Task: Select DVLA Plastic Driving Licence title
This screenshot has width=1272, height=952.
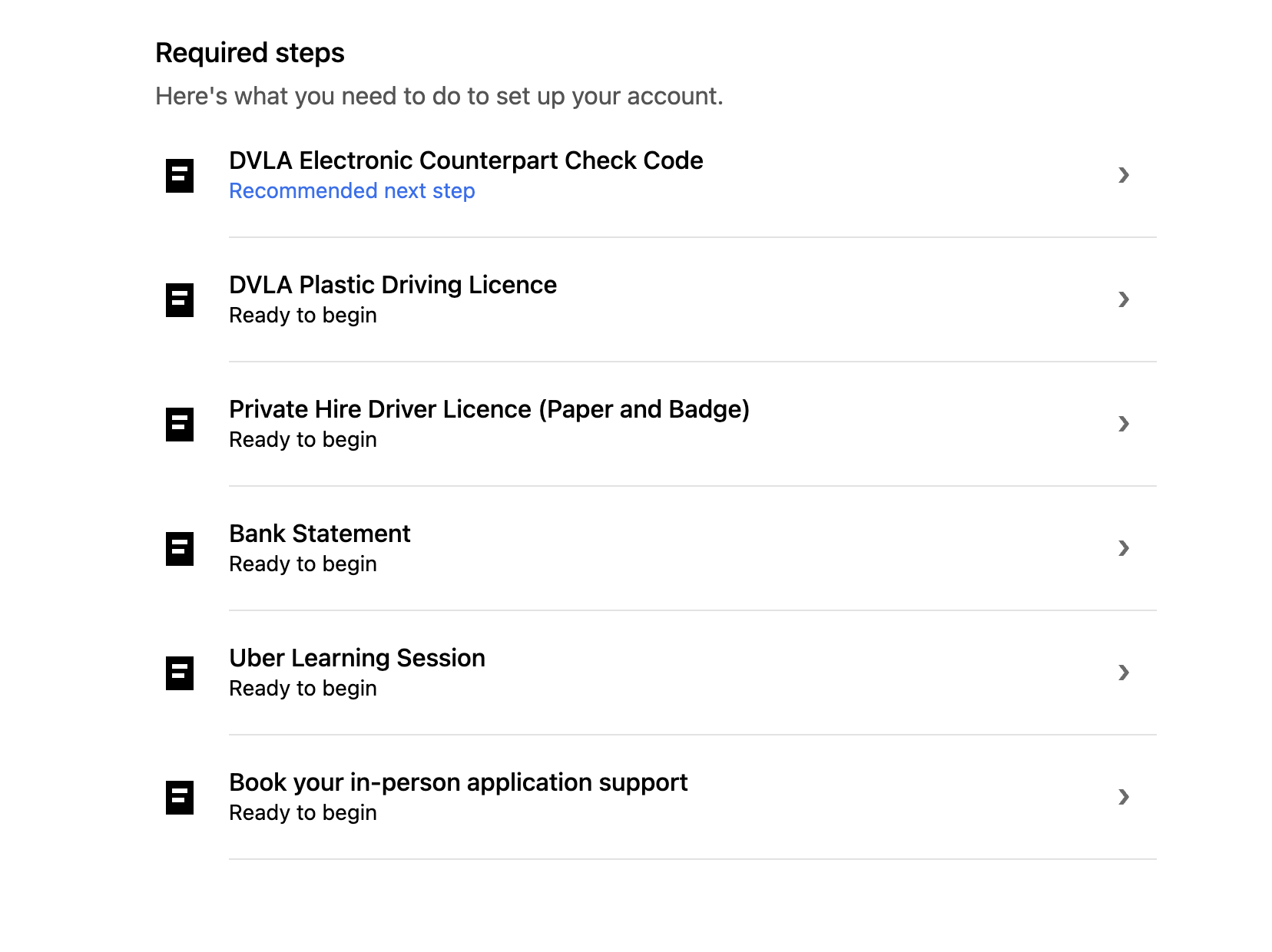Action: 393,285
